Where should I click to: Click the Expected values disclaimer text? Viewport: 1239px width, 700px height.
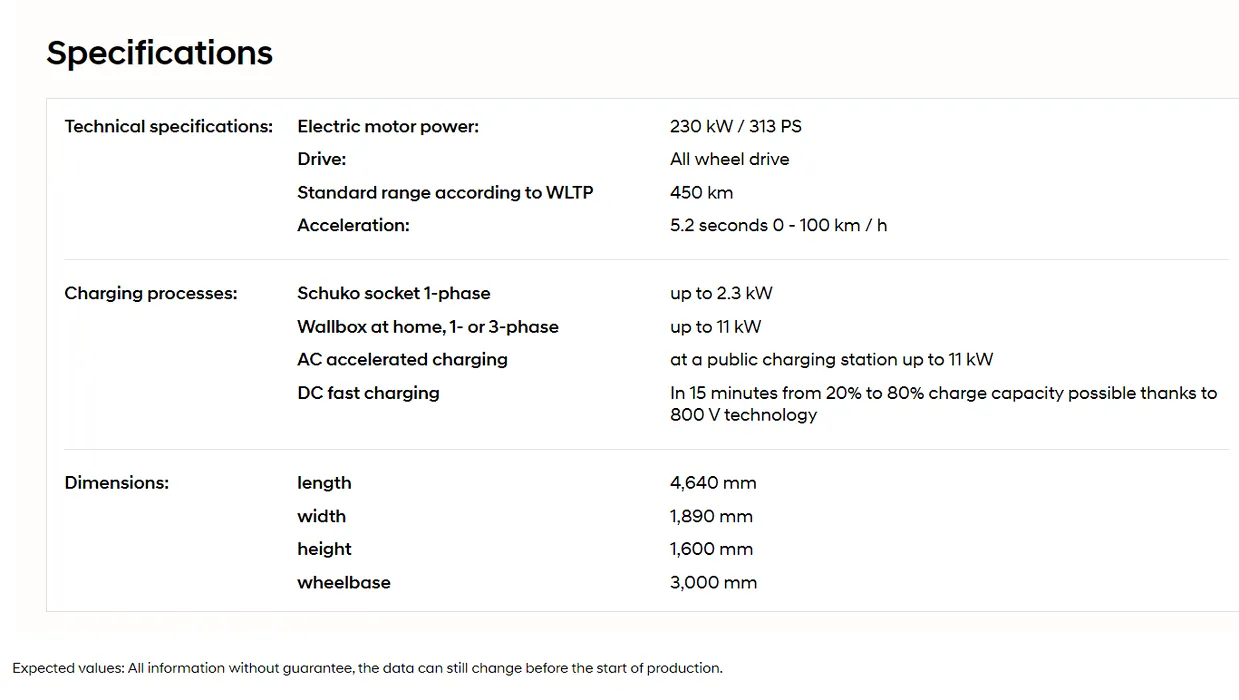[x=367, y=668]
